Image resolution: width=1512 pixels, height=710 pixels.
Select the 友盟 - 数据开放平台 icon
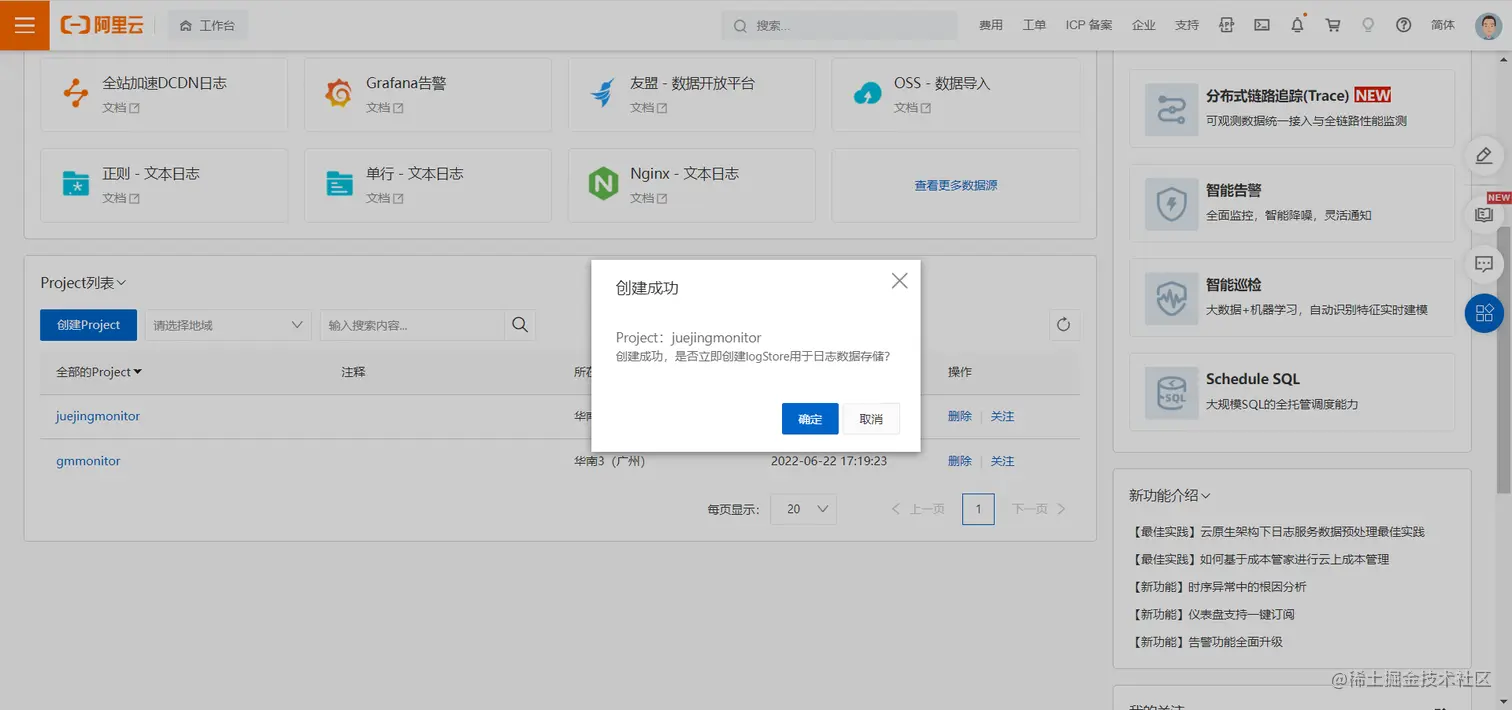pyautogui.click(x=602, y=94)
